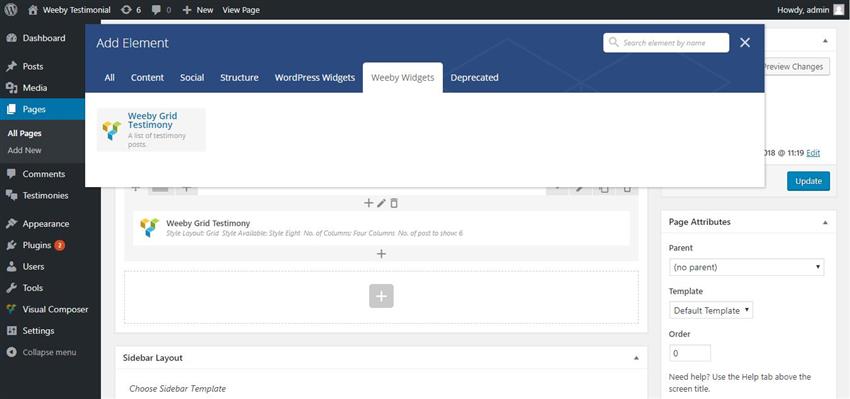
Task: Open the Tools menu
Action: 33,288
